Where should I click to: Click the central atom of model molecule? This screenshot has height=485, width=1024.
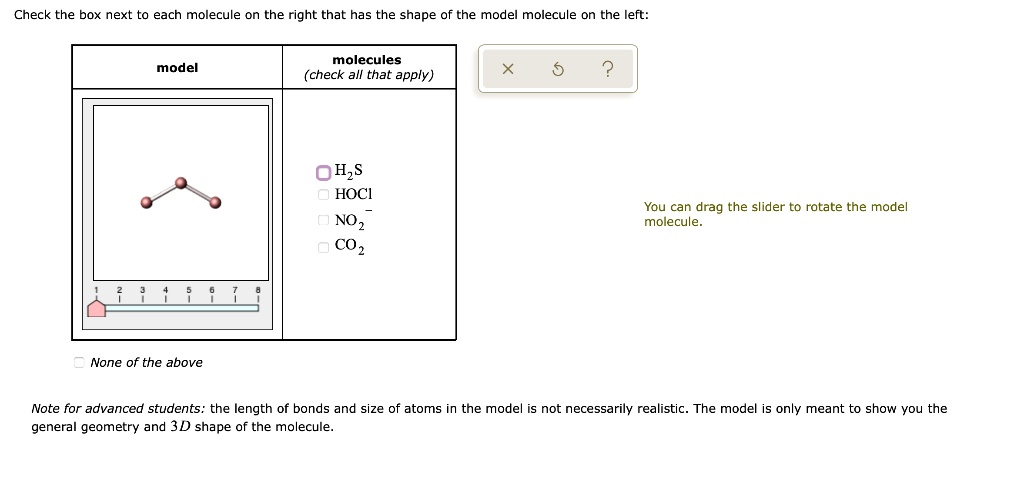tap(182, 183)
